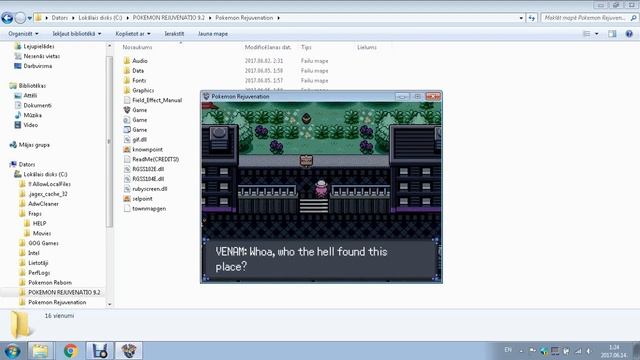
Task: Select the Fonts folder icon
Action: 127,80
